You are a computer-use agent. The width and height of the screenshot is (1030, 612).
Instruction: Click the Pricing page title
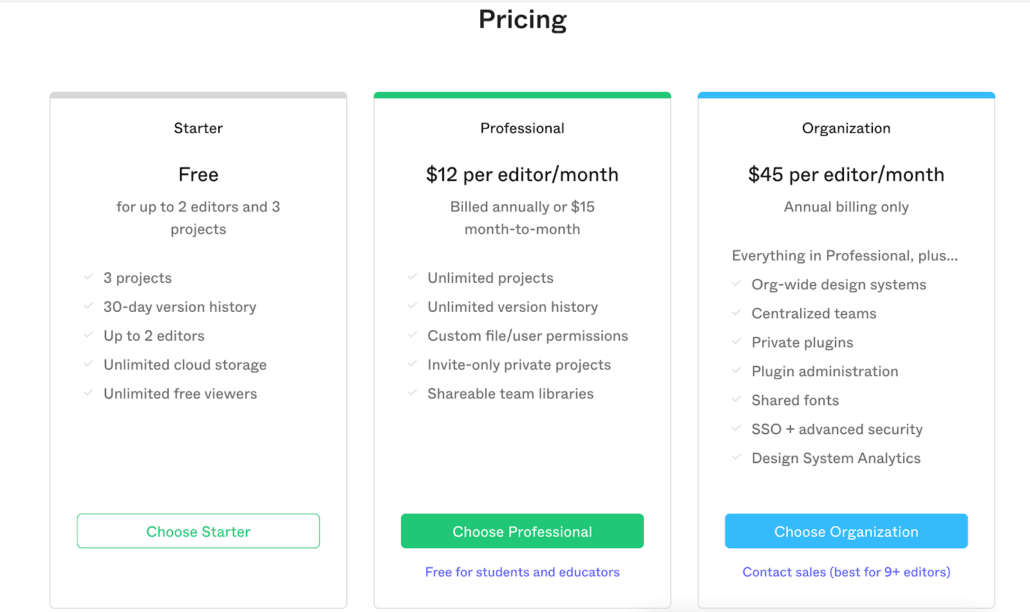pyautogui.click(x=522, y=20)
